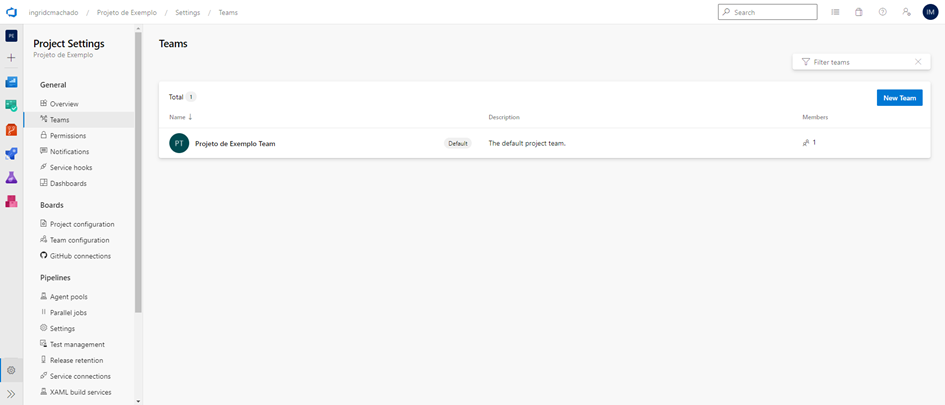Image resolution: width=945 pixels, height=405 pixels.
Task: Open GitHub connections settings
Action: [x=79, y=256]
